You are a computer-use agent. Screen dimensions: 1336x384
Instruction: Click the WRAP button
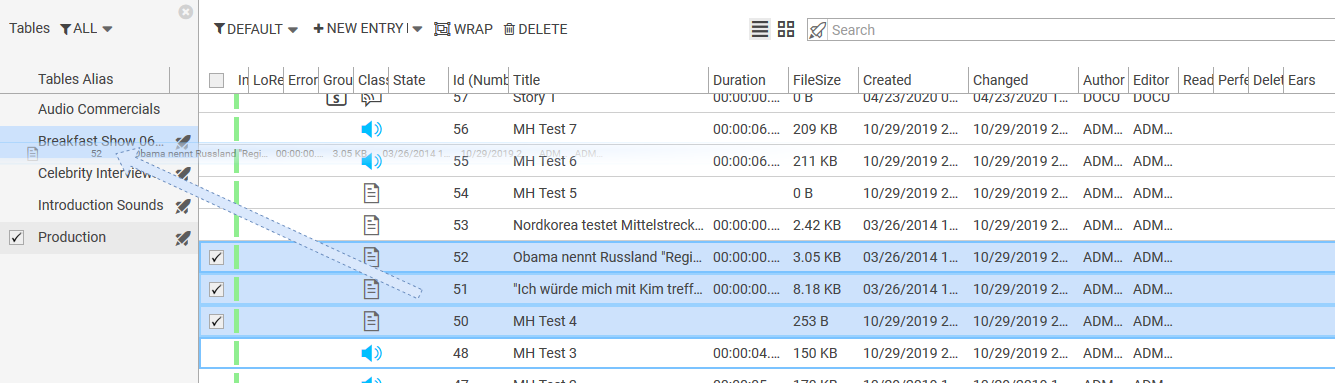point(463,29)
